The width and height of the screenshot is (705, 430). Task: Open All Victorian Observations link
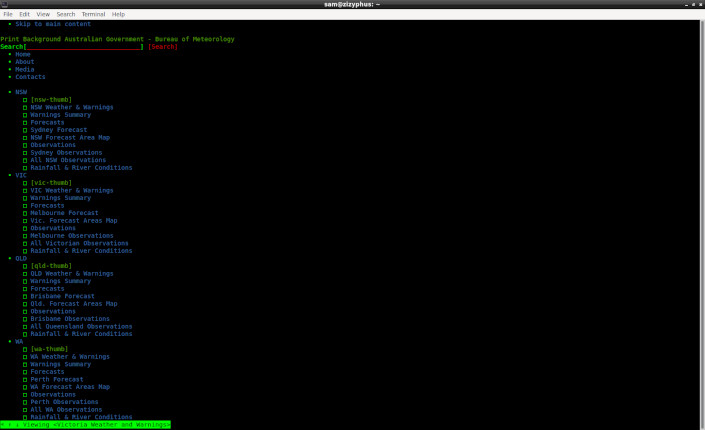pyautogui.click(x=79, y=243)
